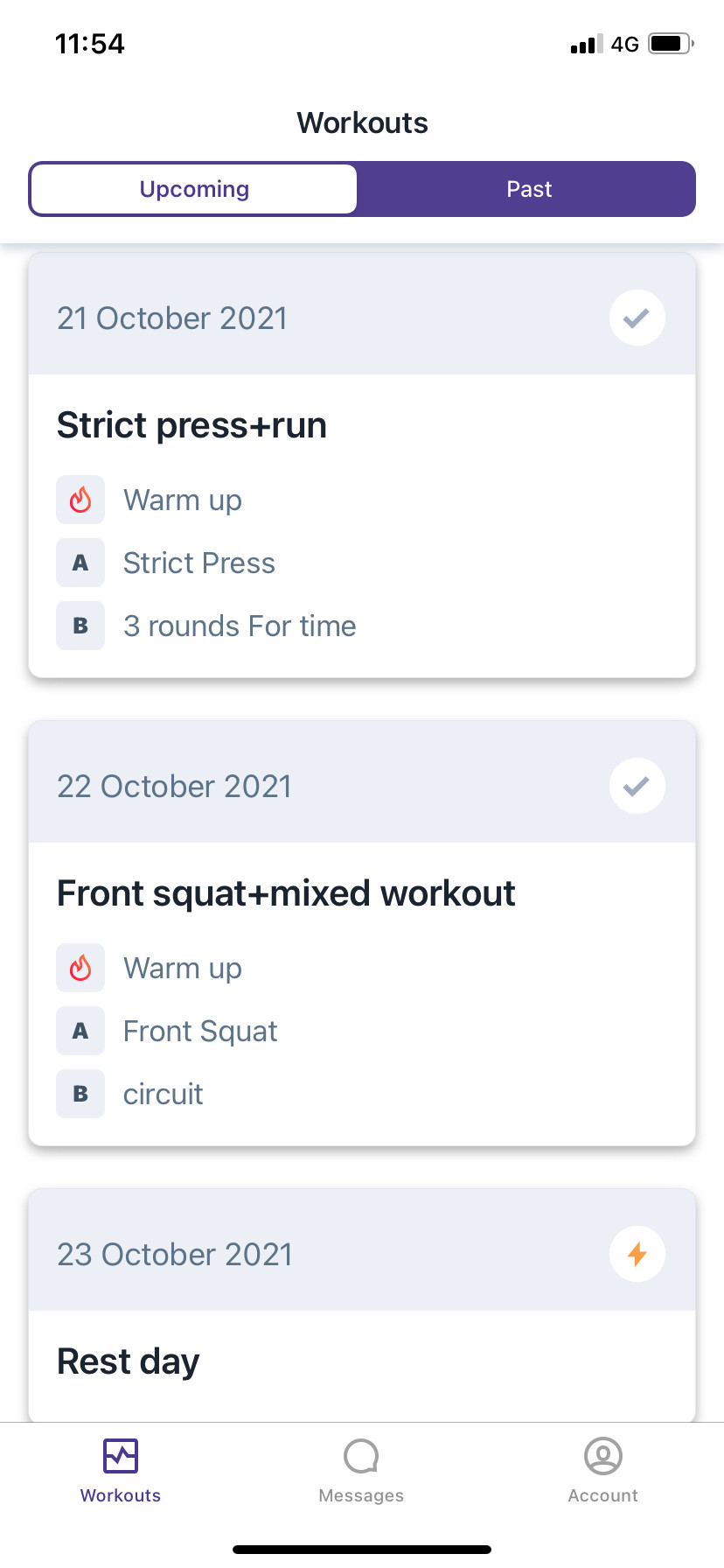Screen dimensions: 724x1568
Task: Open the Front squat+mixed workout title
Action: pyautogui.click(x=286, y=893)
